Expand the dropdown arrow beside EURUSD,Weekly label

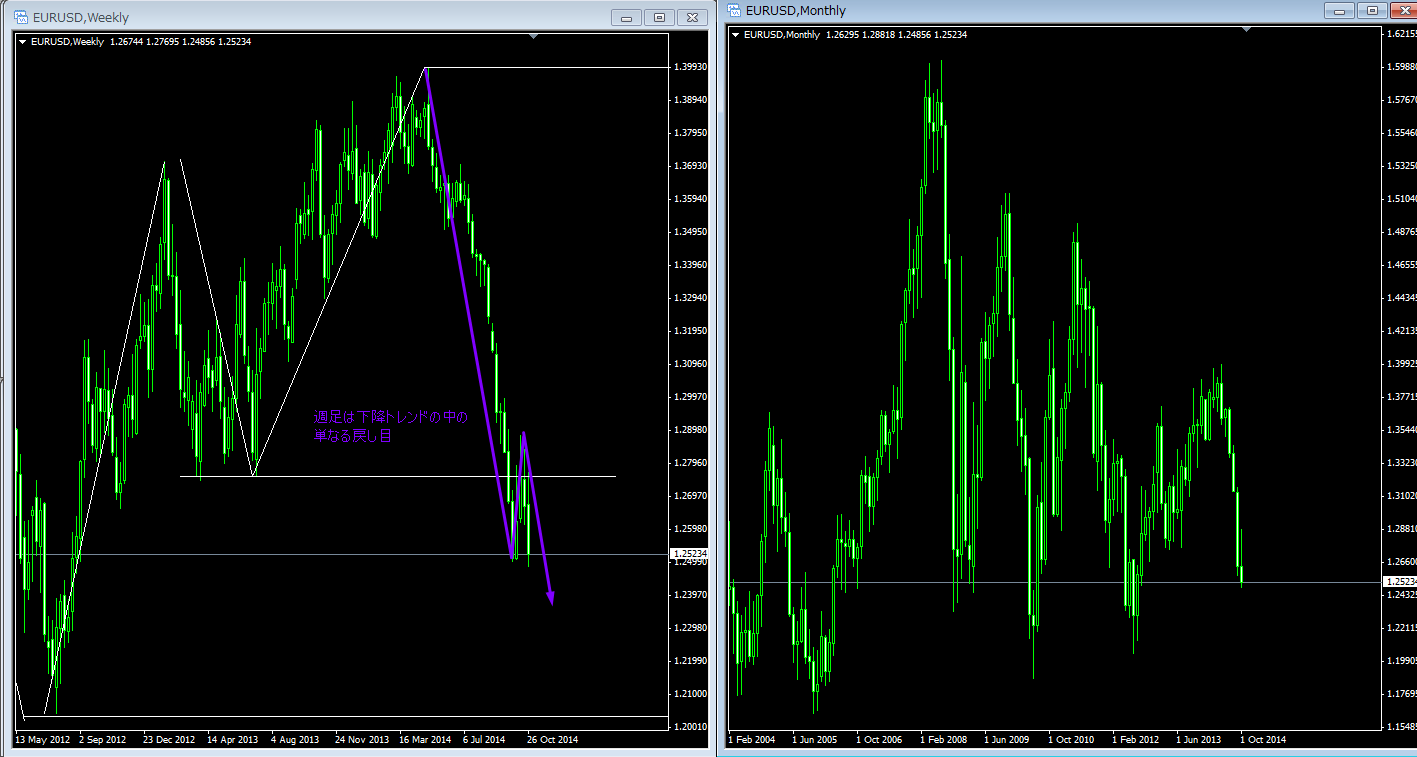pyautogui.click(x=22, y=42)
